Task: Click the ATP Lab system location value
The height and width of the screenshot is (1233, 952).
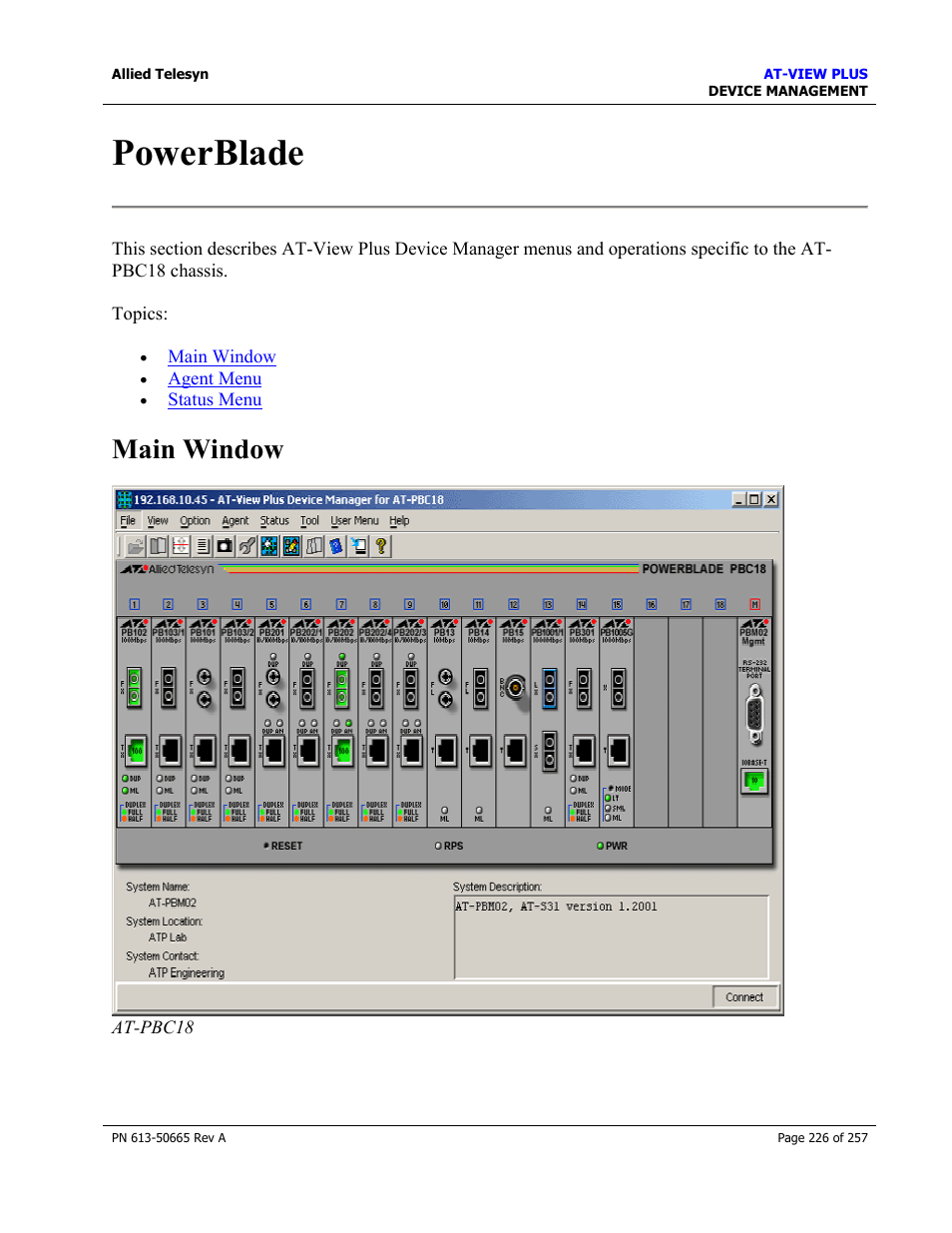Action: 168,938
